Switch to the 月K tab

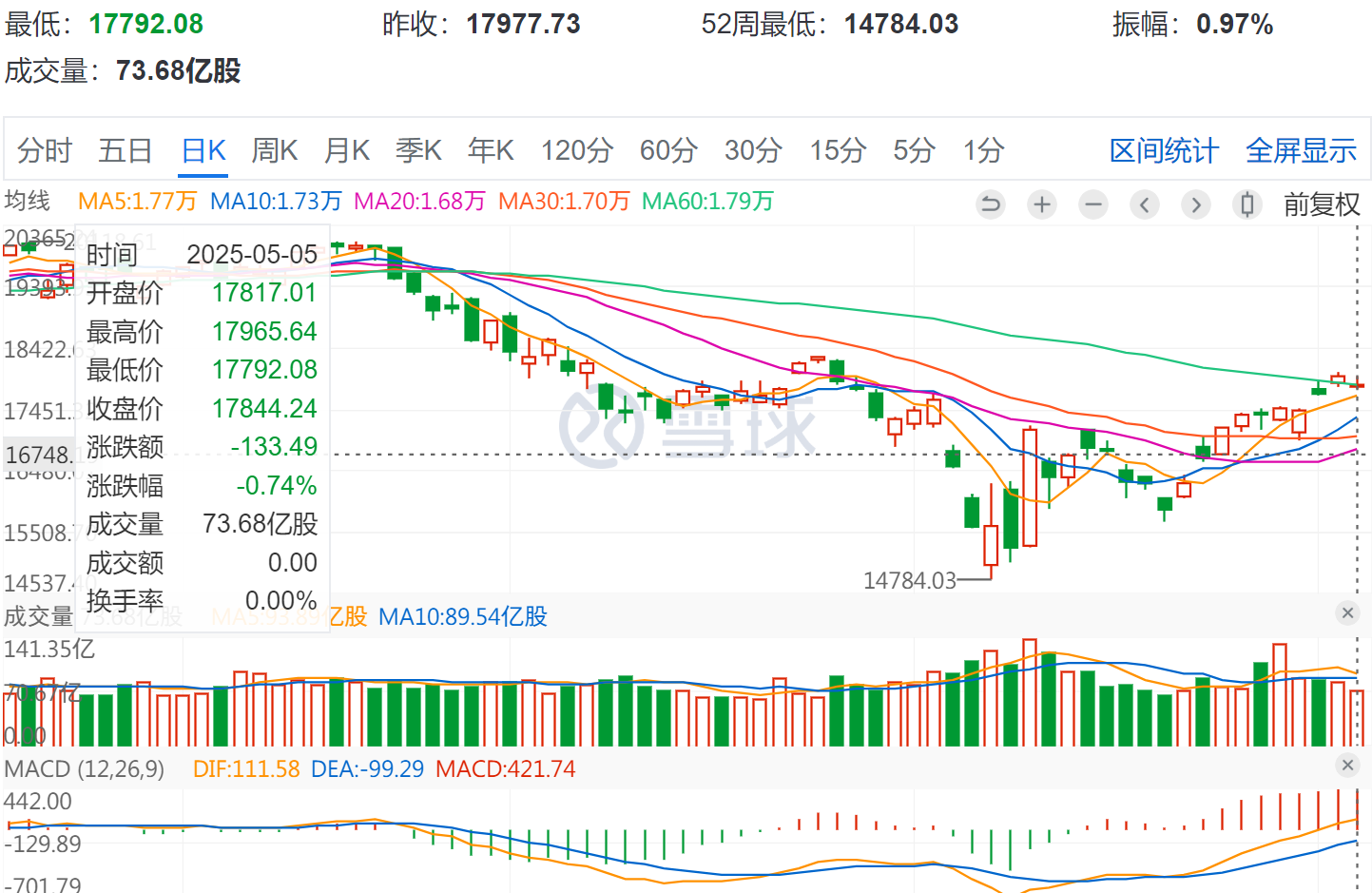coord(347,150)
